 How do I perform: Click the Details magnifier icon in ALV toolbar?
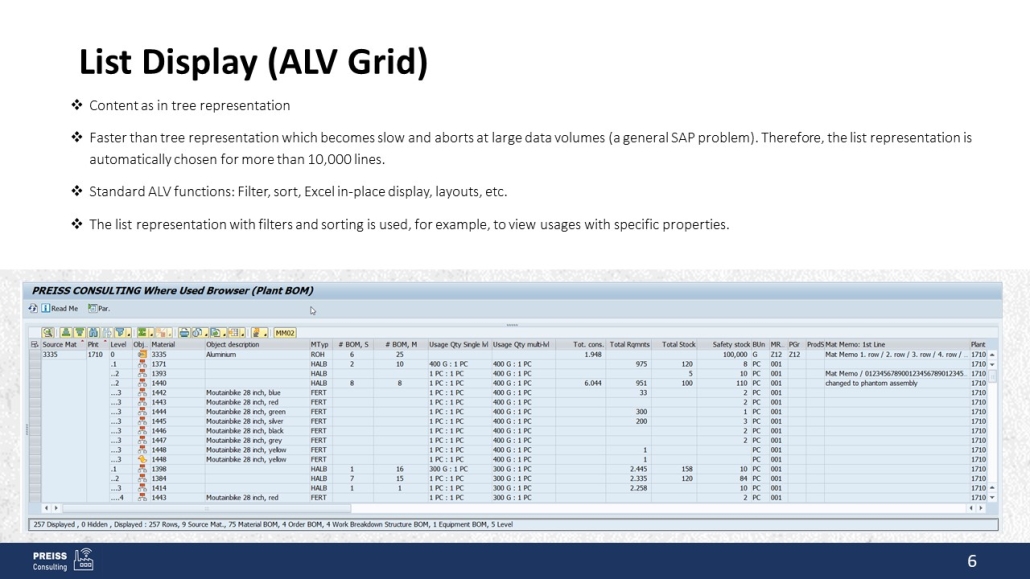[48, 332]
